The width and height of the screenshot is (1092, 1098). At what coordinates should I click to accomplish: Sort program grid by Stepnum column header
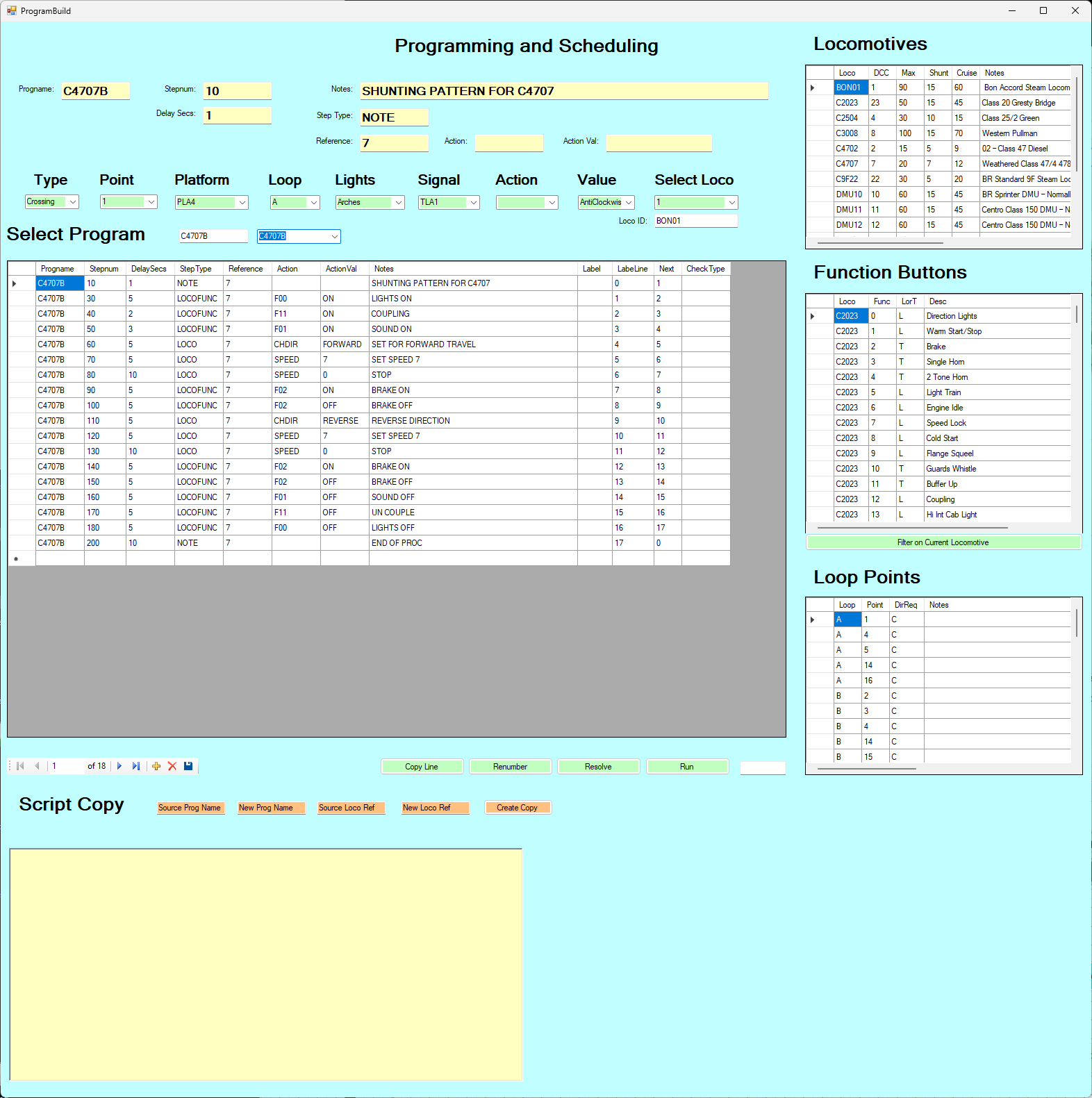(x=104, y=269)
